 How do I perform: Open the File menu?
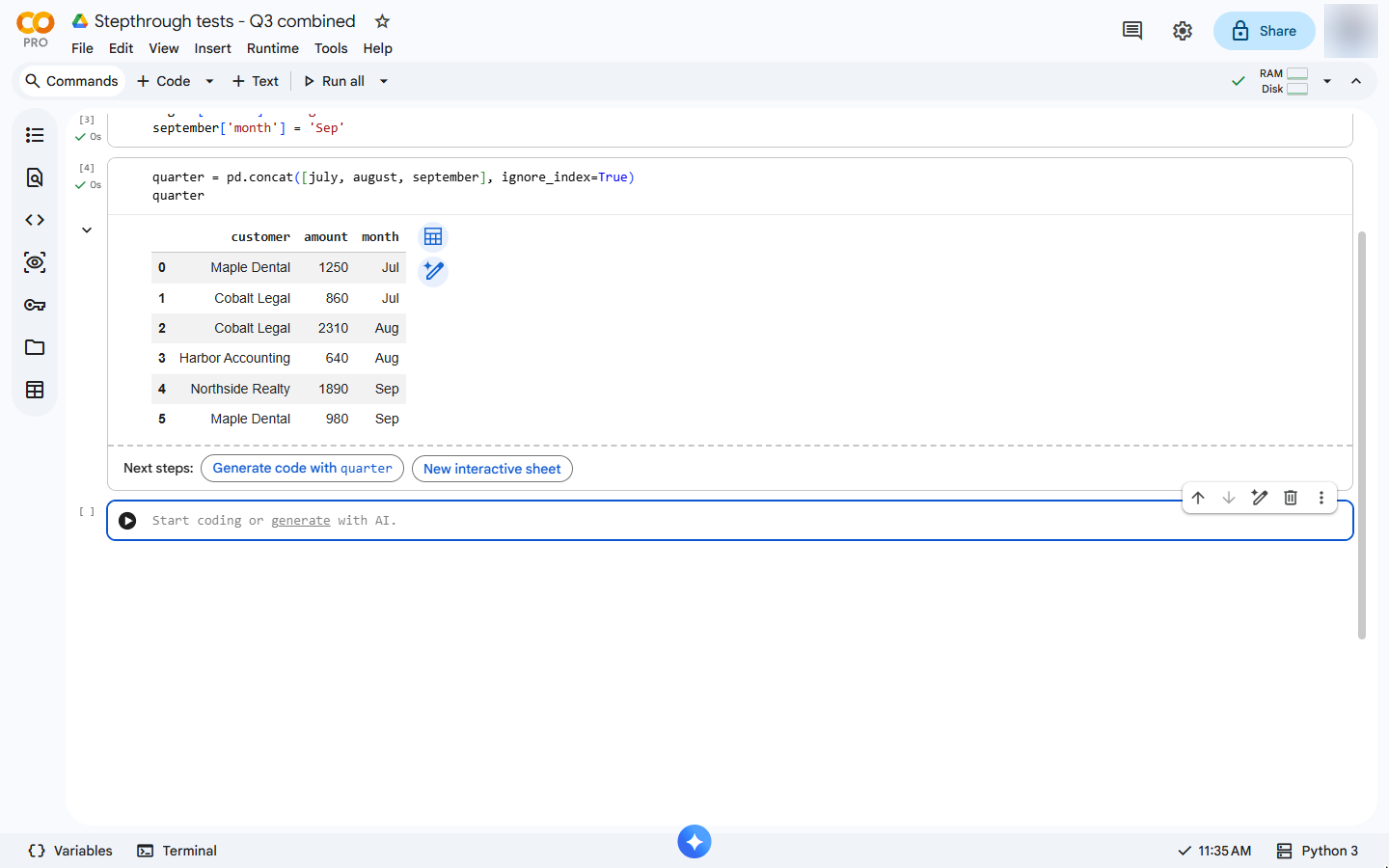click(x=82, y=48)
